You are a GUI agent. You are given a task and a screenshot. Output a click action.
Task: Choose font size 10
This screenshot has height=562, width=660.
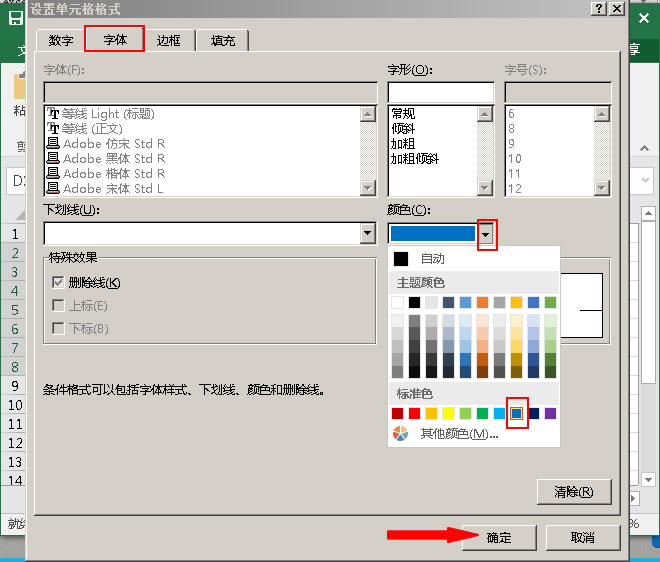pos(514,159)
